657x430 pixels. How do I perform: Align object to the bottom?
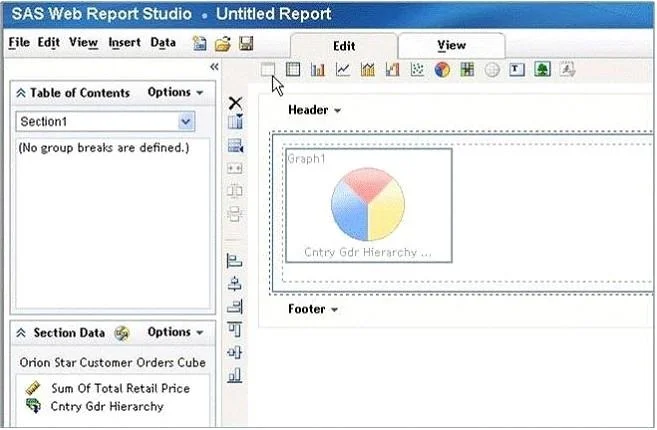(x=235, y=375)
